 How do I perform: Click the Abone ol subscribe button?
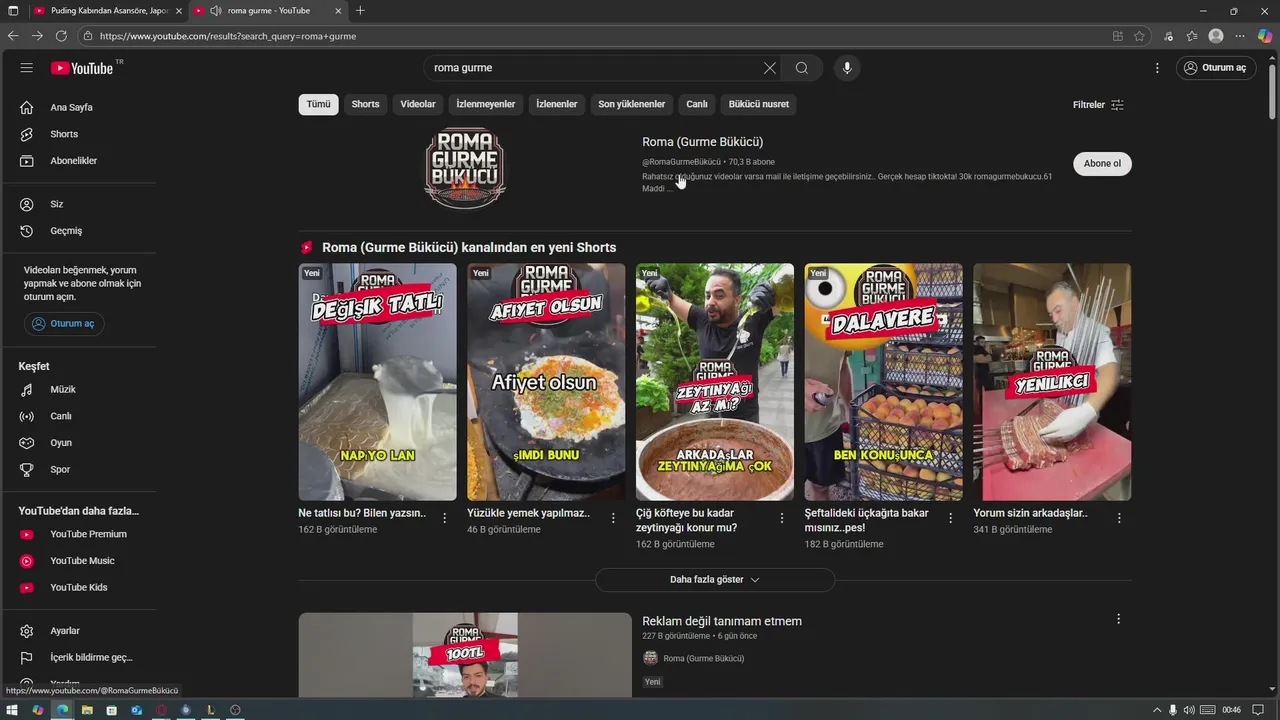pos(1102,164)
